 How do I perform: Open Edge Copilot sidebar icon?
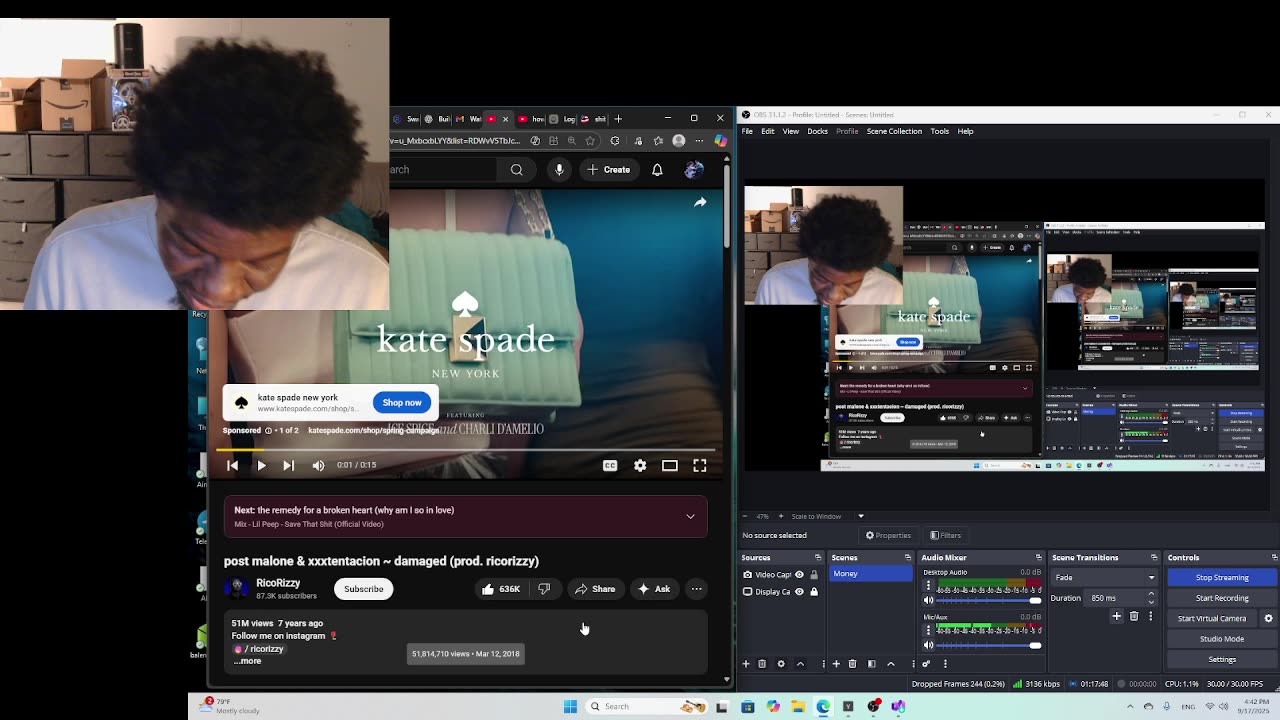coord(720,141)
